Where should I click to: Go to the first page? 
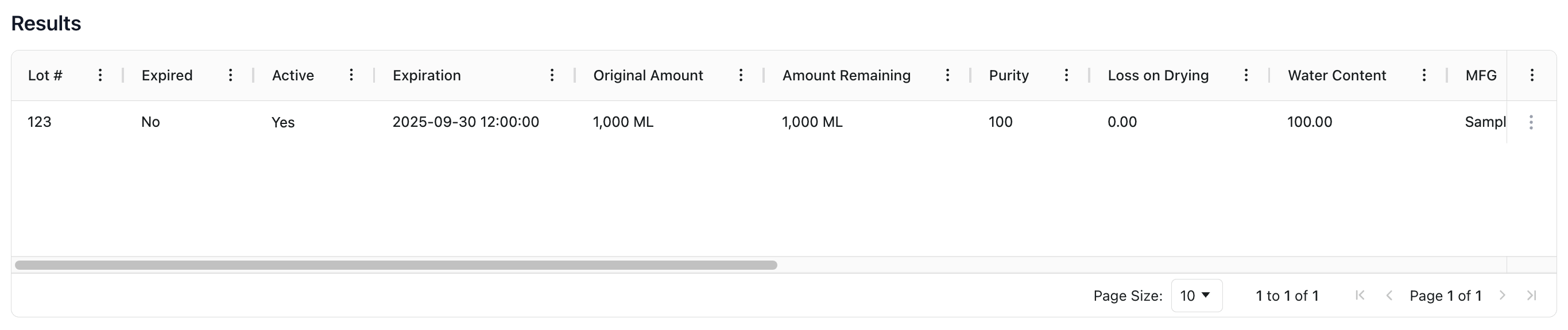click(x=1360, y=296)
